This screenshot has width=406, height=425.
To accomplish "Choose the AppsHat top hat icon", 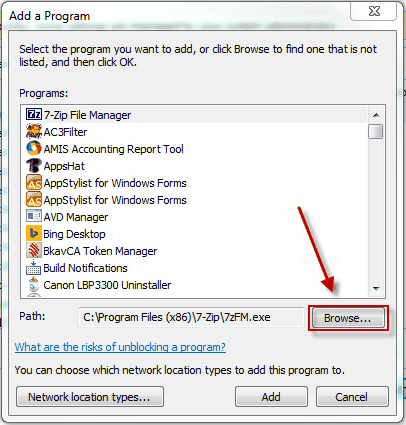I will point(34,166).
